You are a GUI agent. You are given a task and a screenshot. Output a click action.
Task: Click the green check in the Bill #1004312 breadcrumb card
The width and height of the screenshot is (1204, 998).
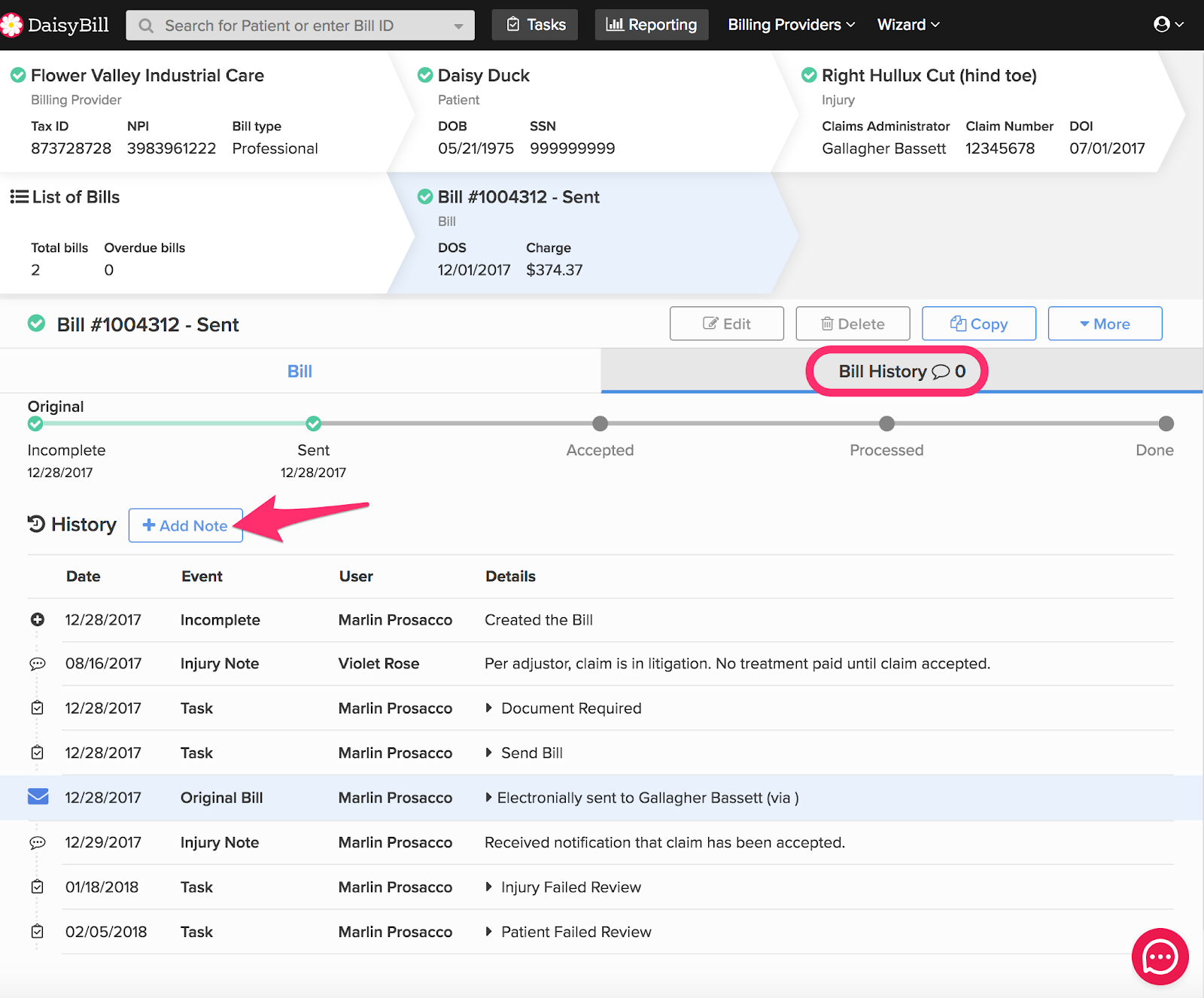pyautogui.click(x=425, y=196)
